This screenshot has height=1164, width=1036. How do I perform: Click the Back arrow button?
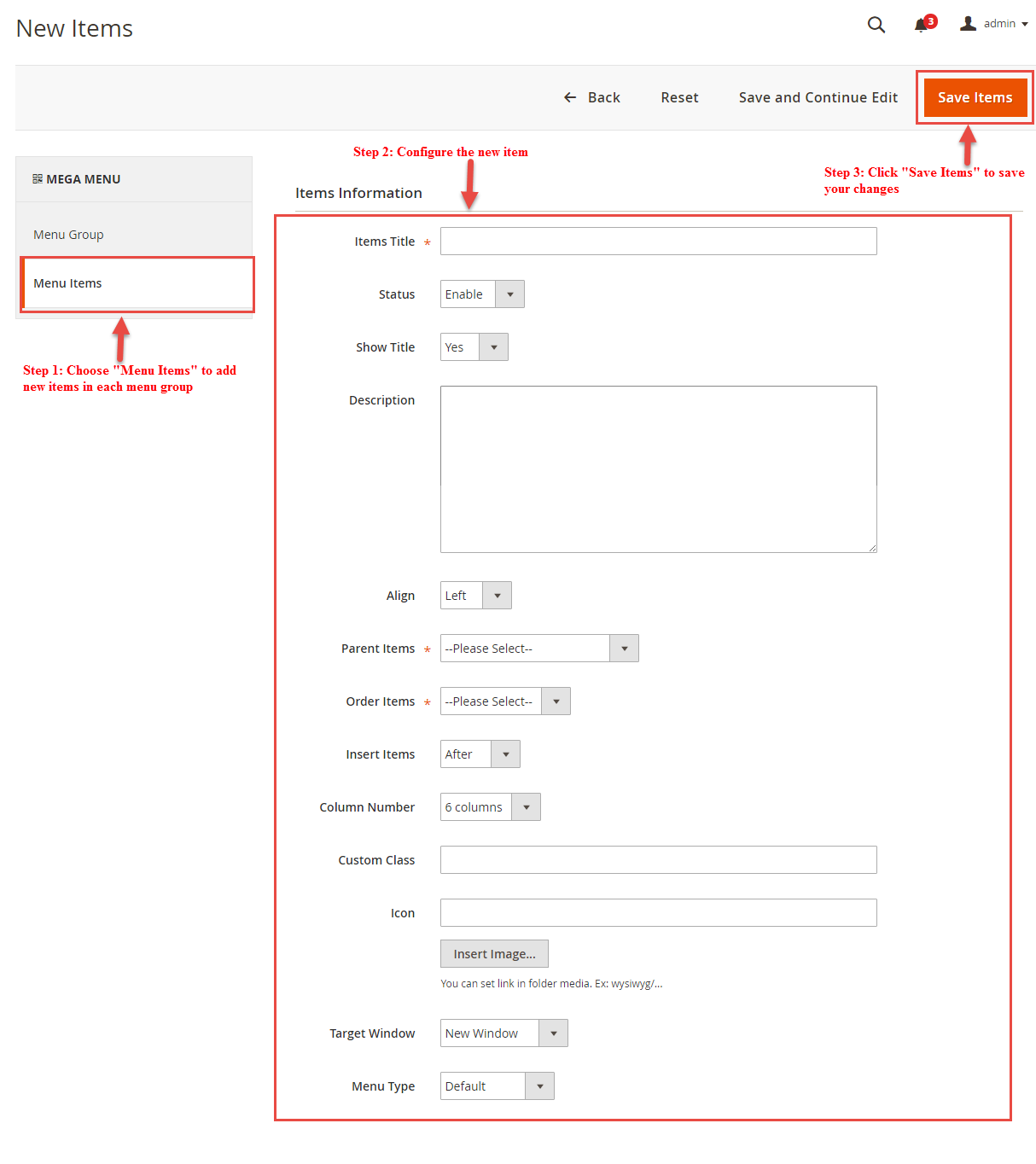coord(592,97)
